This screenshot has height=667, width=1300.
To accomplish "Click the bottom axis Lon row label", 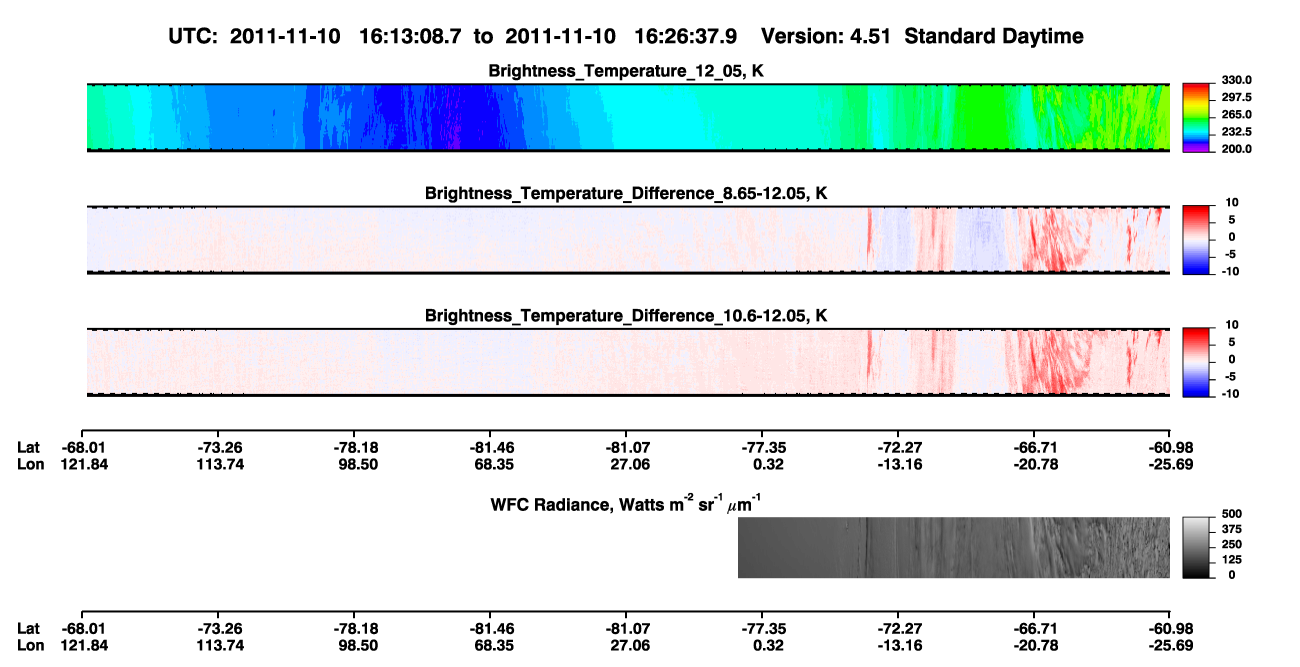I will pyautogui.click(x=31, y=645).
